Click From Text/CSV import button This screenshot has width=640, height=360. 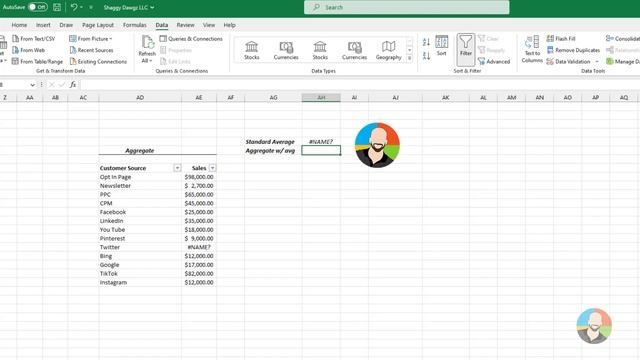(x=33, y=39)
